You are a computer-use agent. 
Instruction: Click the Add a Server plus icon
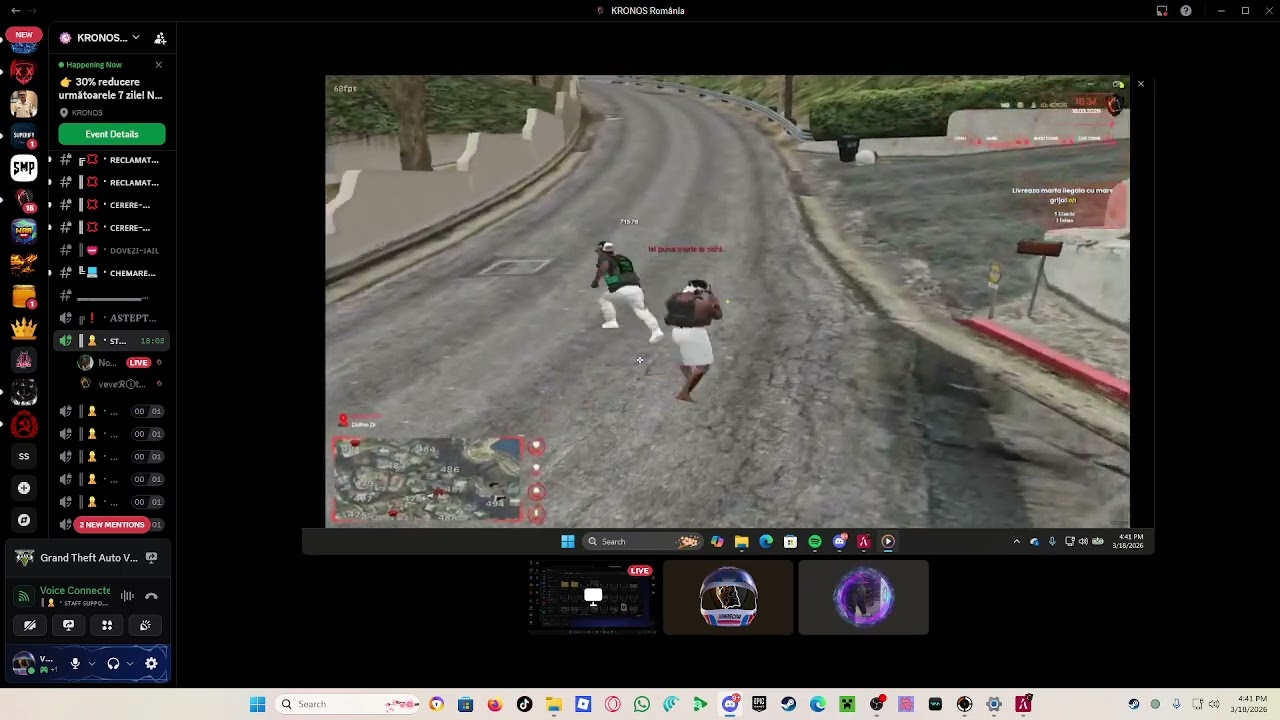coord(24,488)
